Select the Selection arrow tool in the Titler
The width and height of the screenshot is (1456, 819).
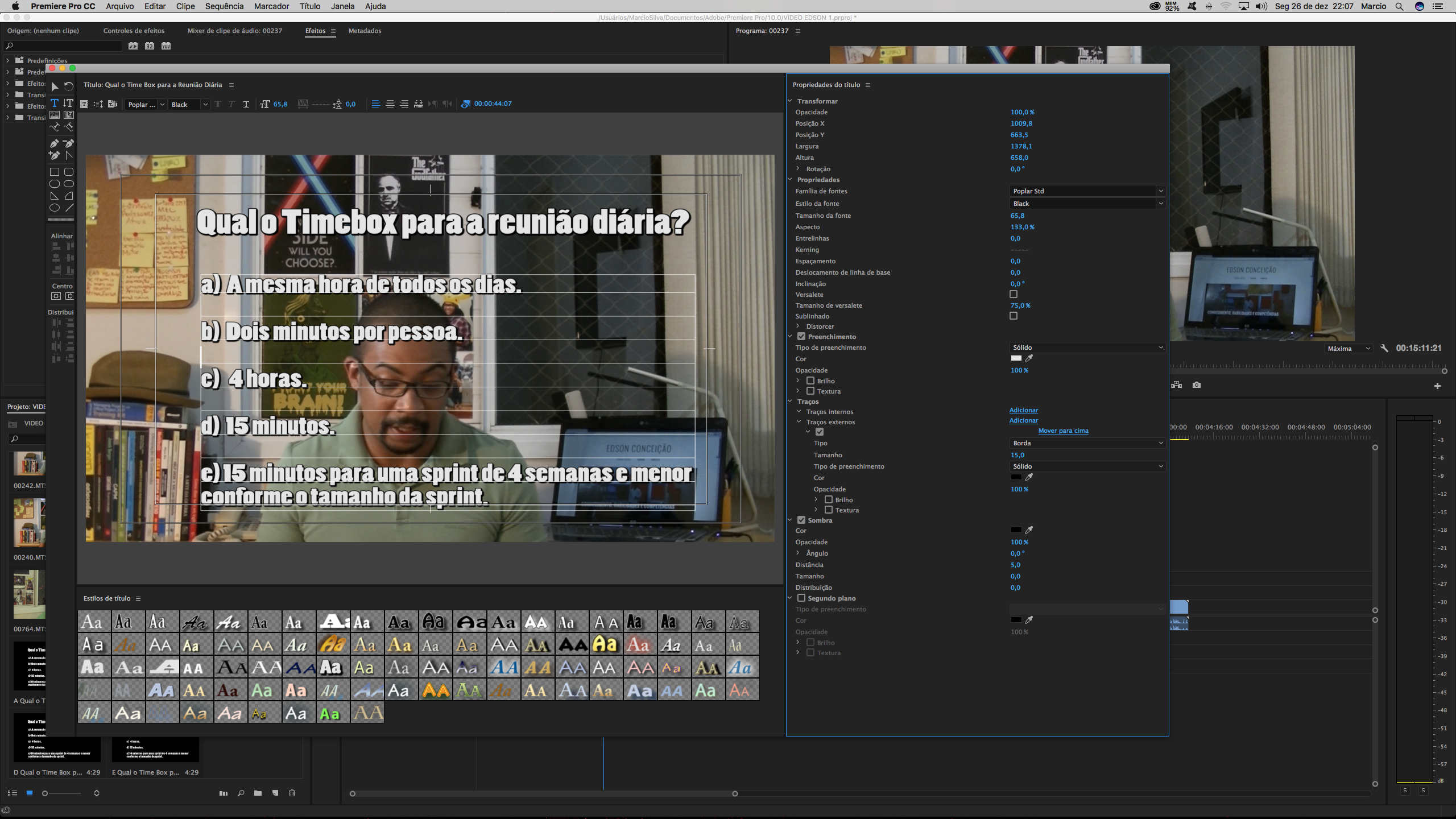[x=55, y=86]
